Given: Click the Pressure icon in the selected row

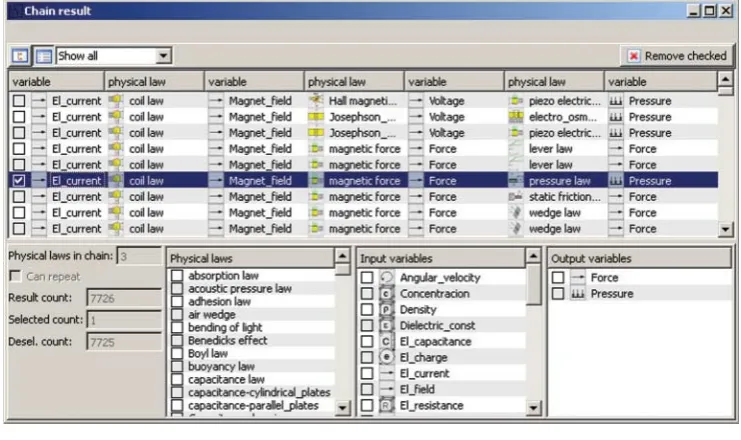Looking at the screenshot, I should pyautogui.click(x=615, y=181).
